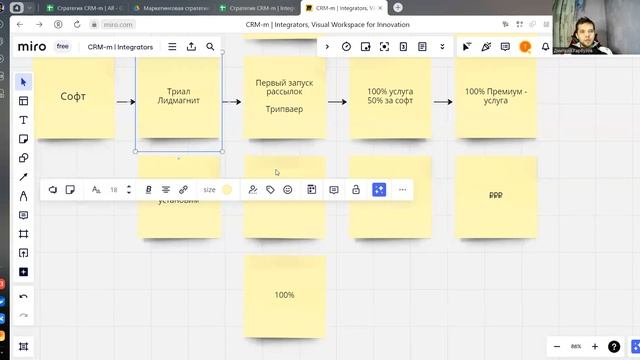Viewport: 640px width, 360px height.
Task: Add a tag to the sticky note
Action: (x=270, y=189)
